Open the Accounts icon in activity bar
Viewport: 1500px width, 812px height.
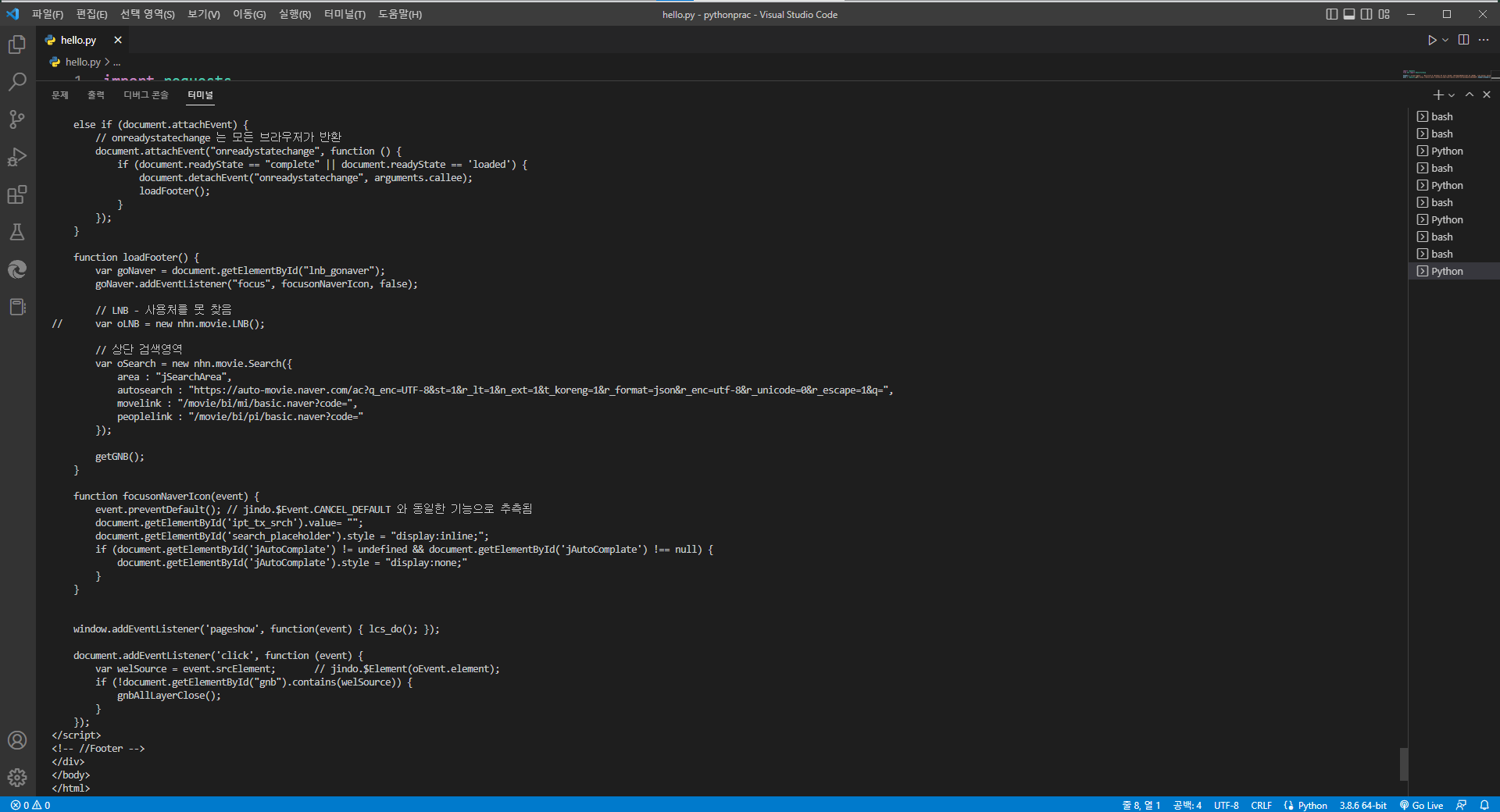pos(17,740)
